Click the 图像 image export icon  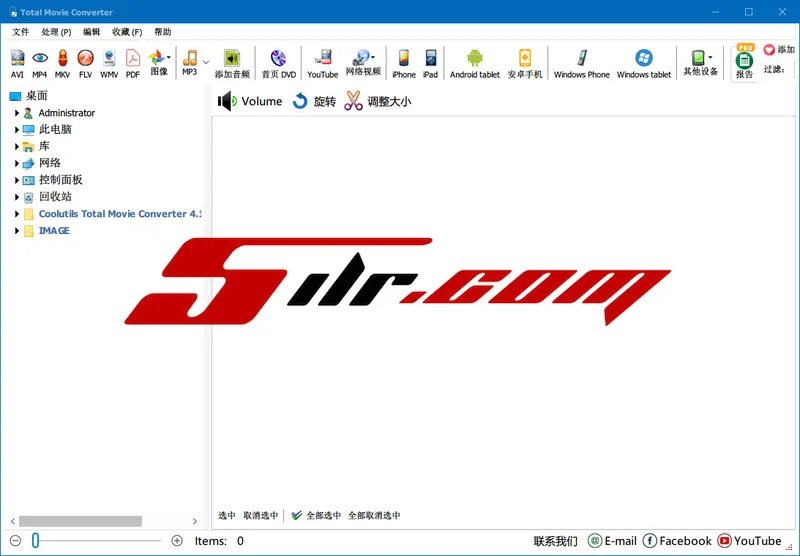tap(159, 62)
